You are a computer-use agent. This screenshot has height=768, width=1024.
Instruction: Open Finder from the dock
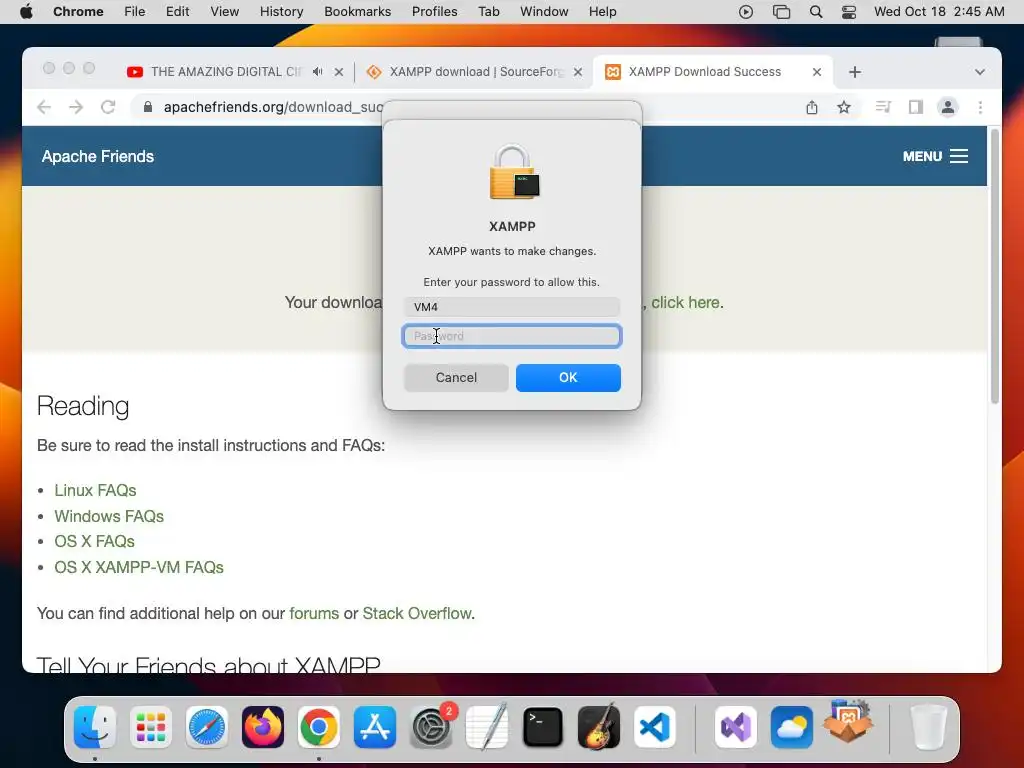pyautogui.click(x=95, y=727)
